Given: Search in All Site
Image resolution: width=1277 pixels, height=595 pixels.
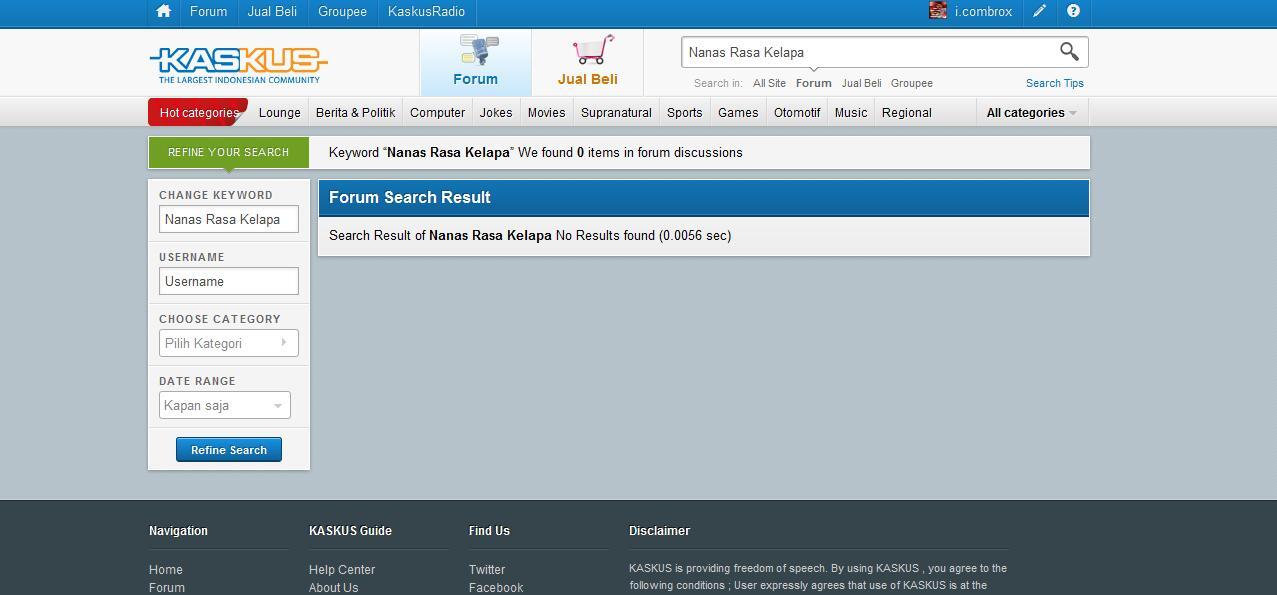Looking at the screenshot, I should [769, 83].
